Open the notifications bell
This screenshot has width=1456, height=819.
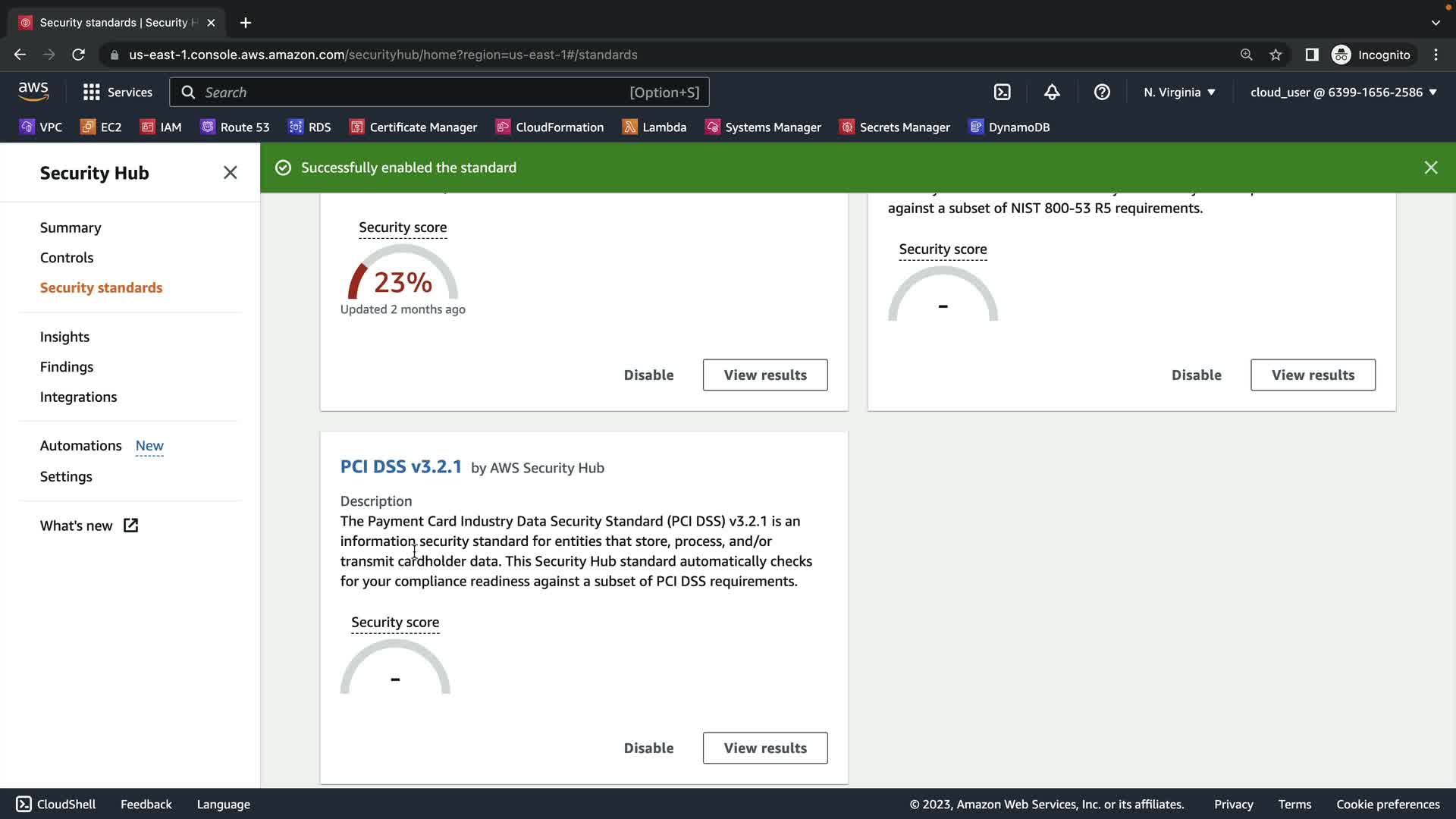coord(1052,92)
